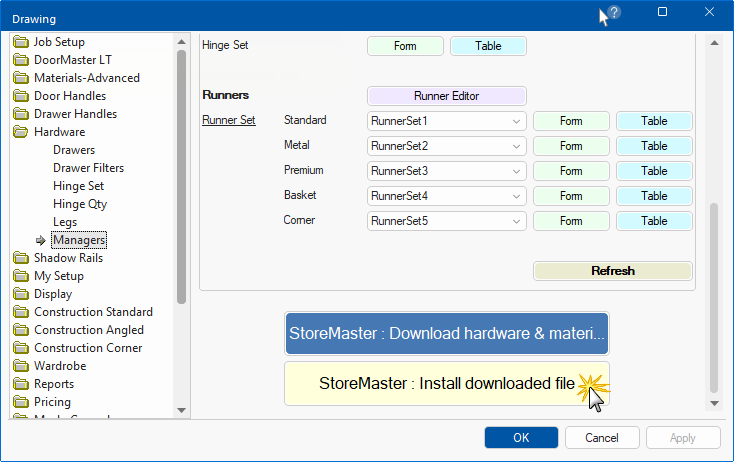Select Hinge Qty in the tree
This screenshot has width=734, height=462.
point(80,204)
